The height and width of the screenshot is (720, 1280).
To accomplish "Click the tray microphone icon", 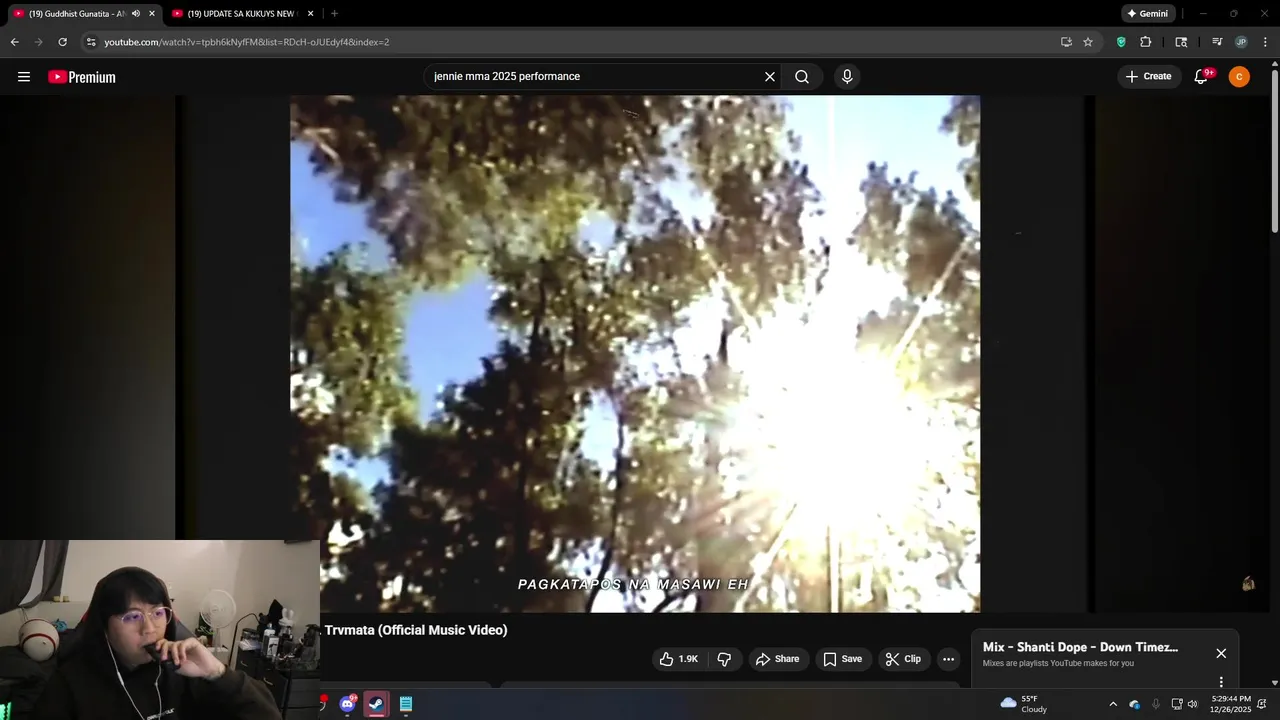I will point(1156,704).
